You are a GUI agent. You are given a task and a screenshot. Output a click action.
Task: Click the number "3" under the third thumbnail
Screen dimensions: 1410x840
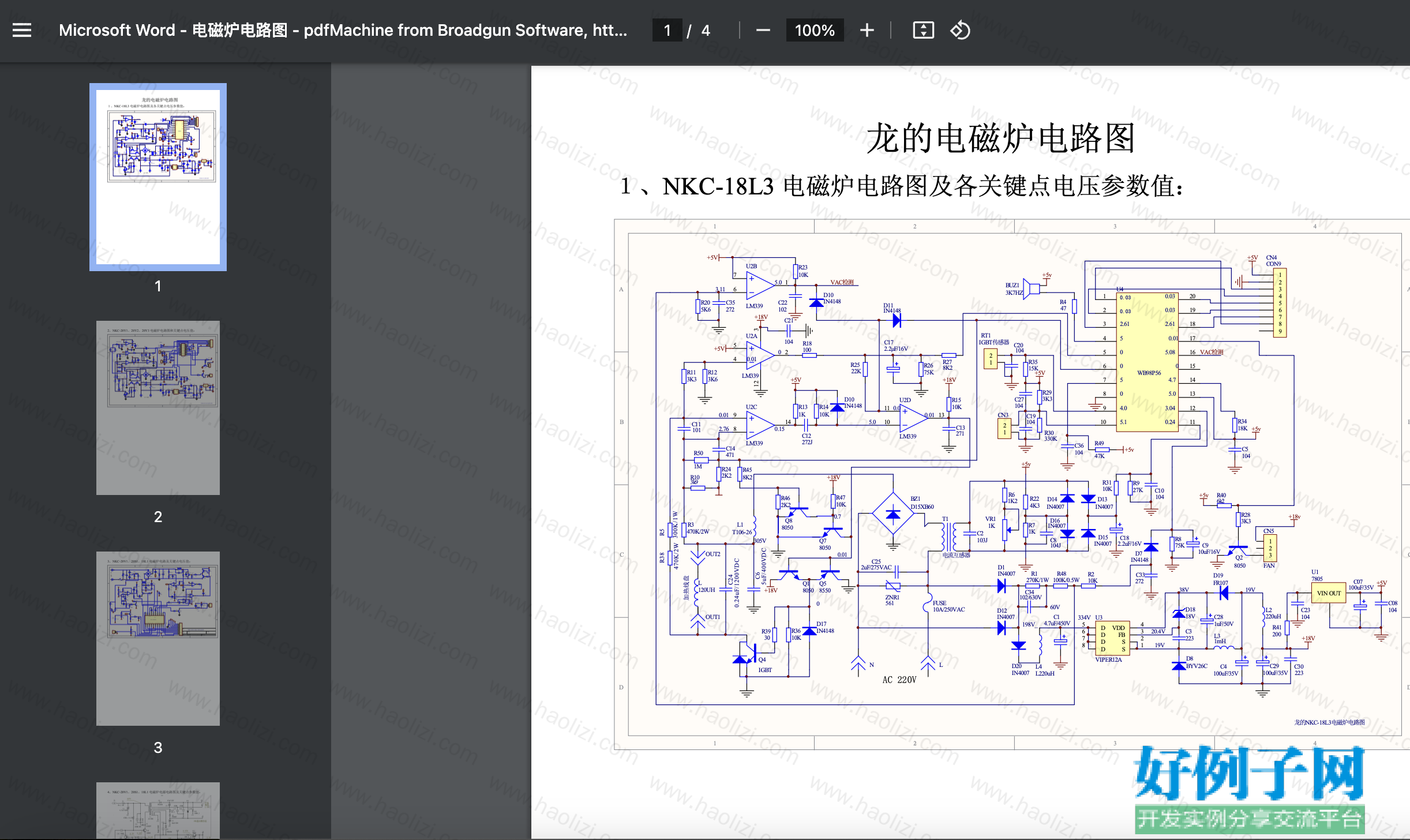(x=158, y=748)
